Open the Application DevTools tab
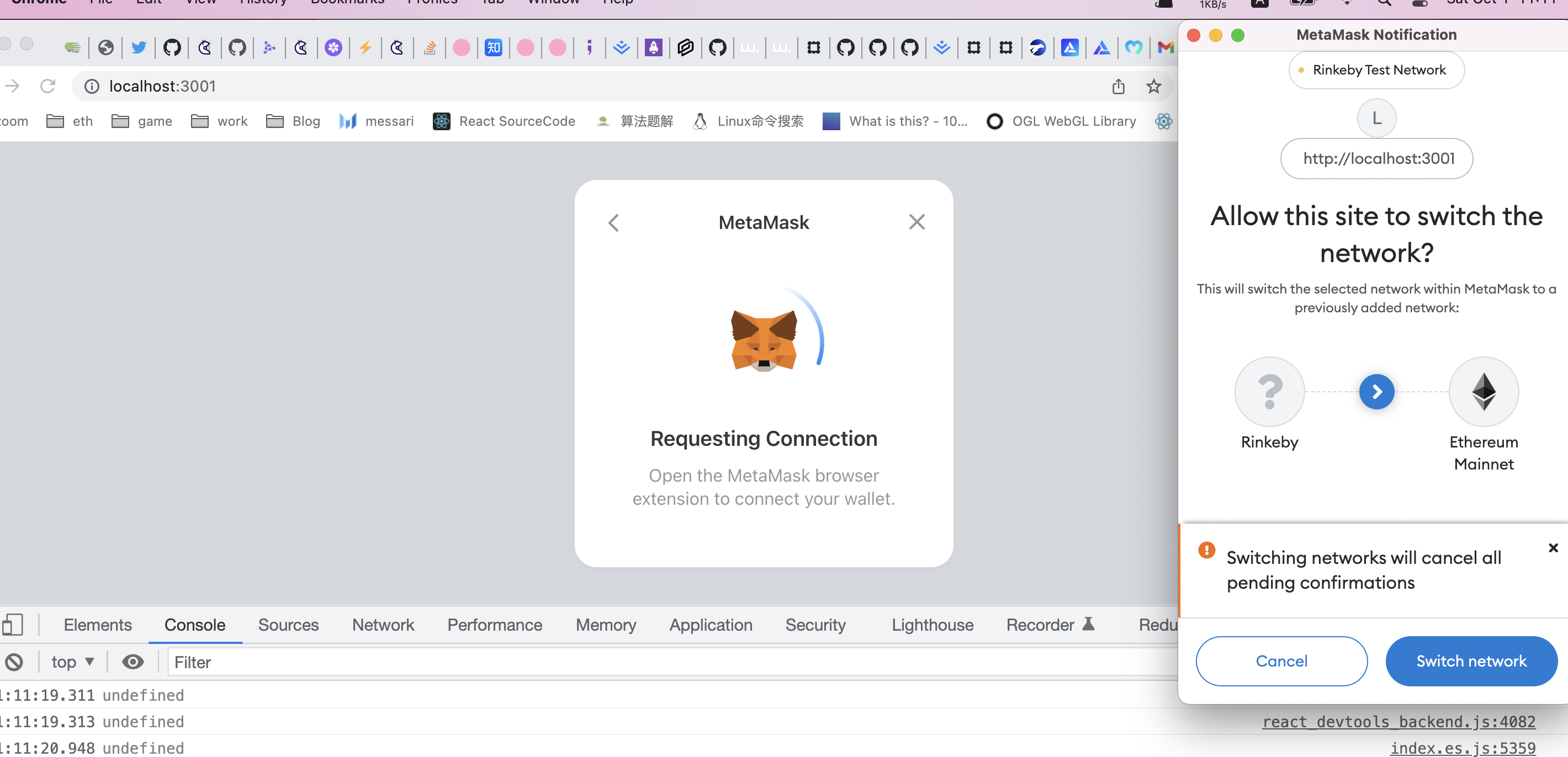Viewport: 1568px width, 757px height. 711,625
